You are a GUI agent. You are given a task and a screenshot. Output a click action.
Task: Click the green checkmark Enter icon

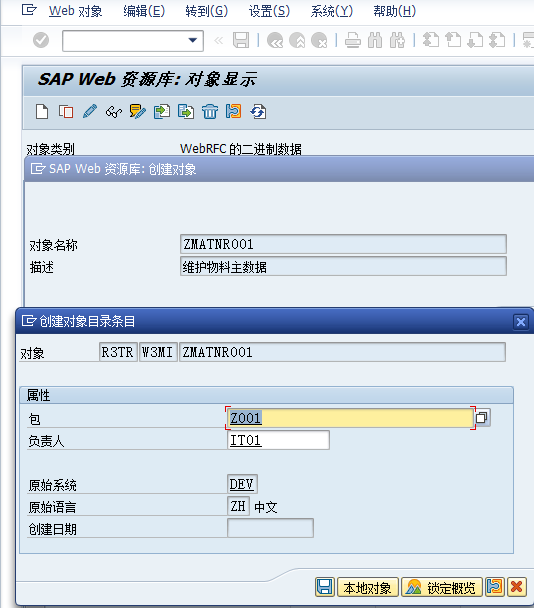point(41,40)
